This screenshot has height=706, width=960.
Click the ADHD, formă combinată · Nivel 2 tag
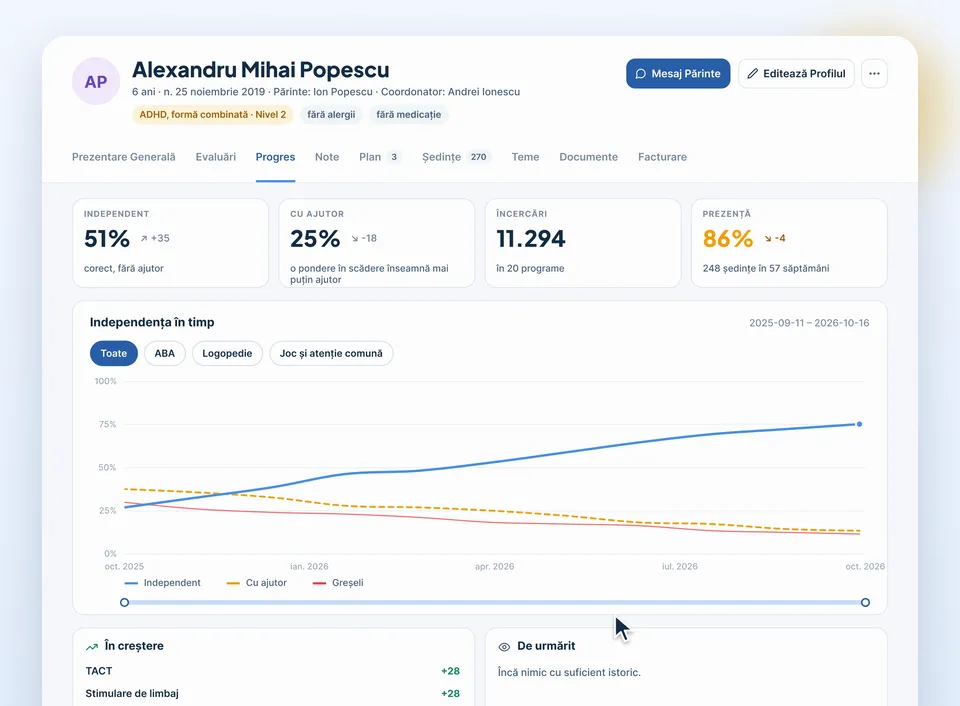point(212,115)
